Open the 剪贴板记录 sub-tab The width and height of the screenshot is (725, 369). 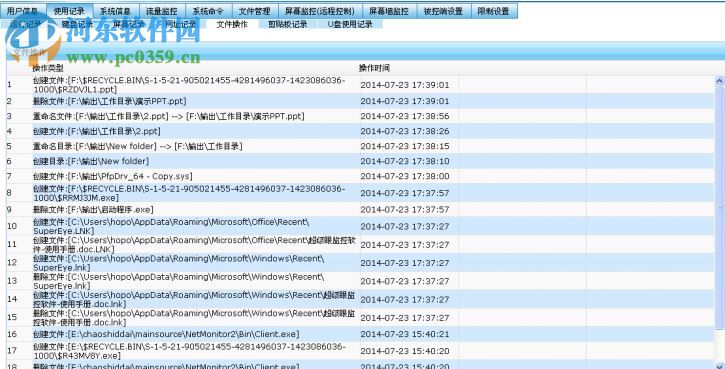click(x=288, y=24)
